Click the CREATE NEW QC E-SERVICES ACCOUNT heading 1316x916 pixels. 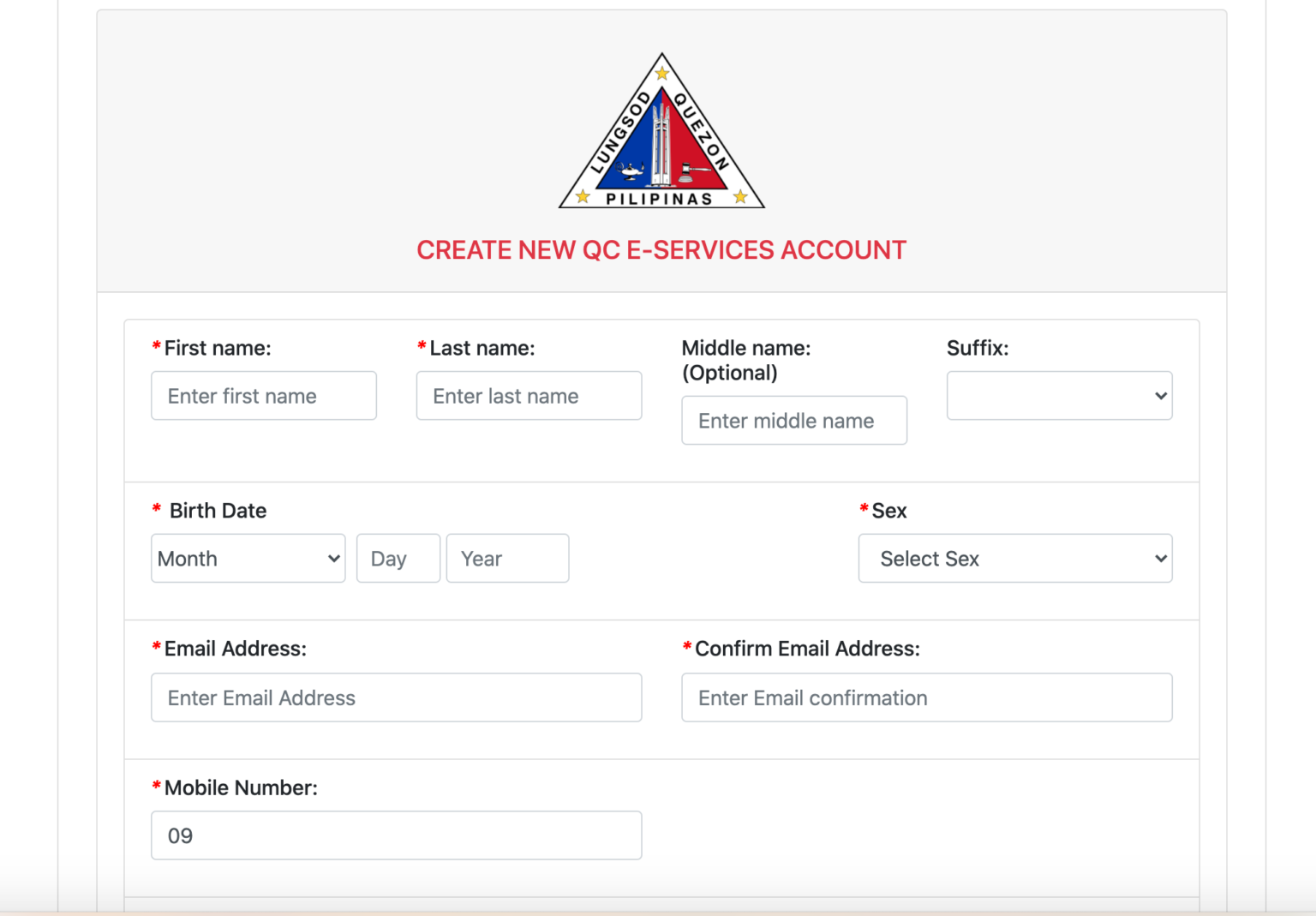point(661,249)
